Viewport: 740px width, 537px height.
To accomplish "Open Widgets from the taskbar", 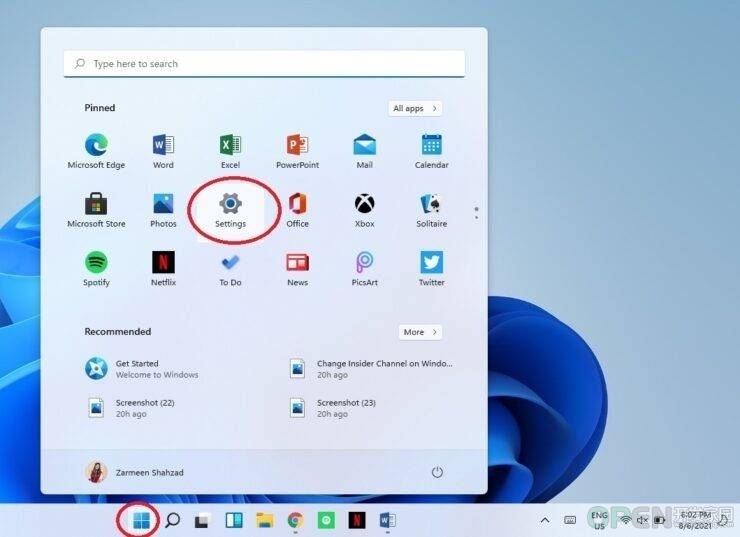I will 234,520.
